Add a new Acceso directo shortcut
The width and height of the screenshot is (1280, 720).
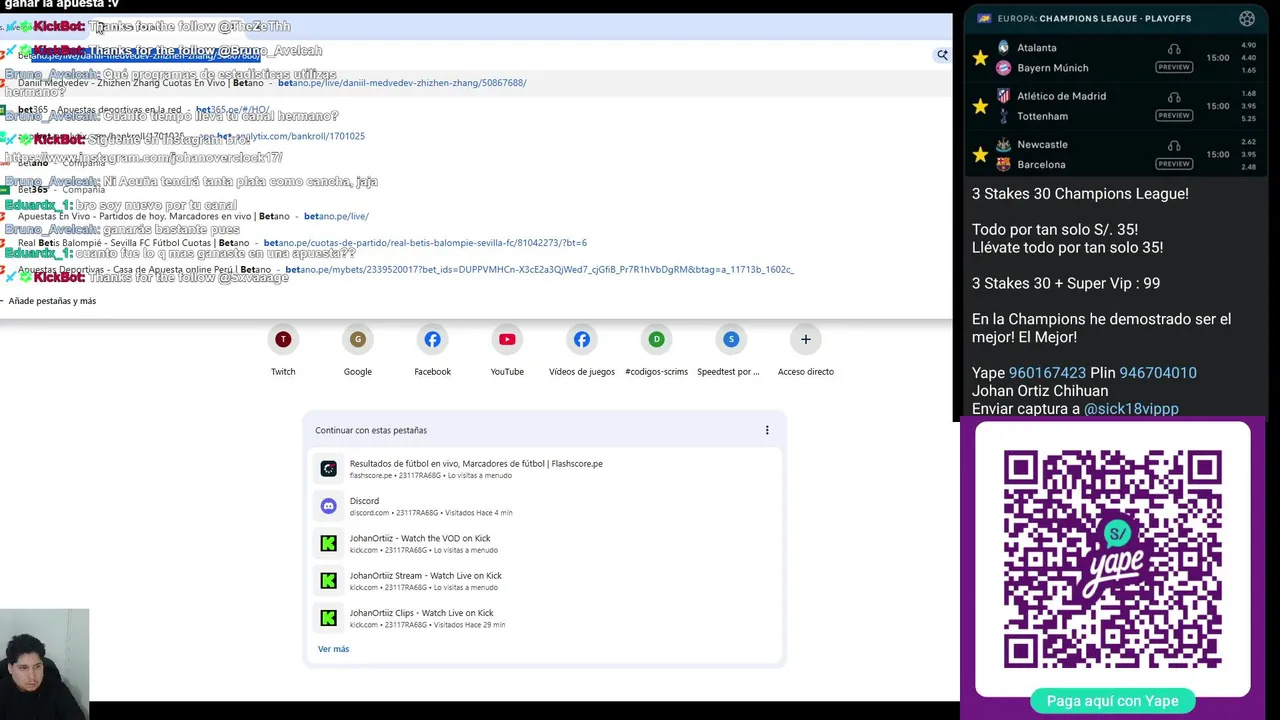(x=806, y=350)
